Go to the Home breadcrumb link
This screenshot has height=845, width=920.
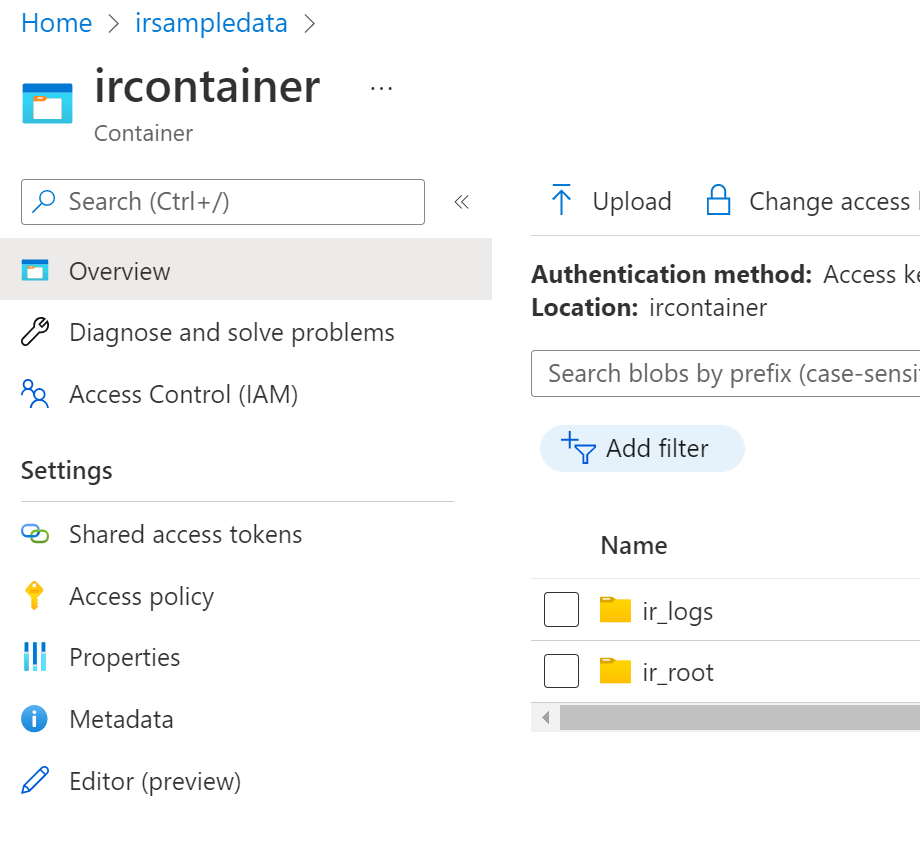click(x=56, y=23)
